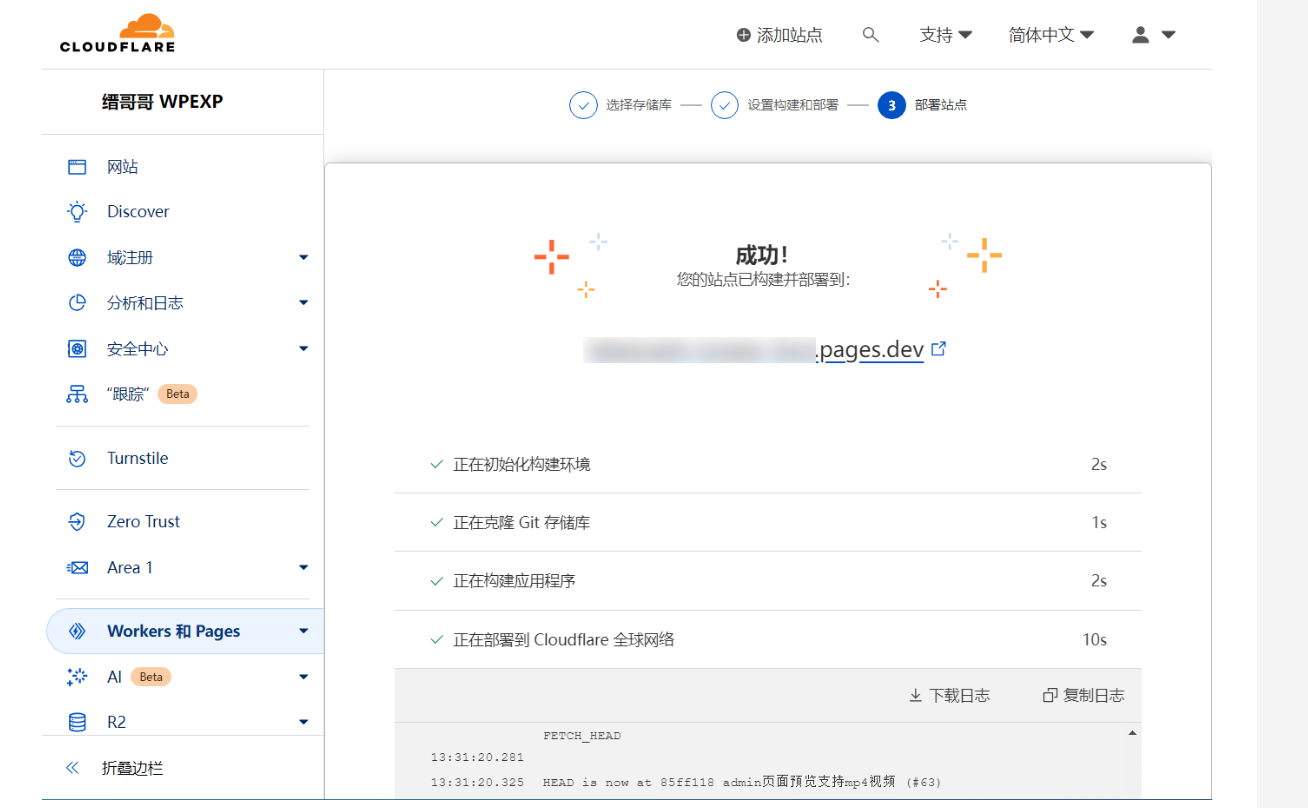The width and height of the screenshot is (1308, 808).
Task: Click 下载日志 to download the log
Action: click(949, 695)
